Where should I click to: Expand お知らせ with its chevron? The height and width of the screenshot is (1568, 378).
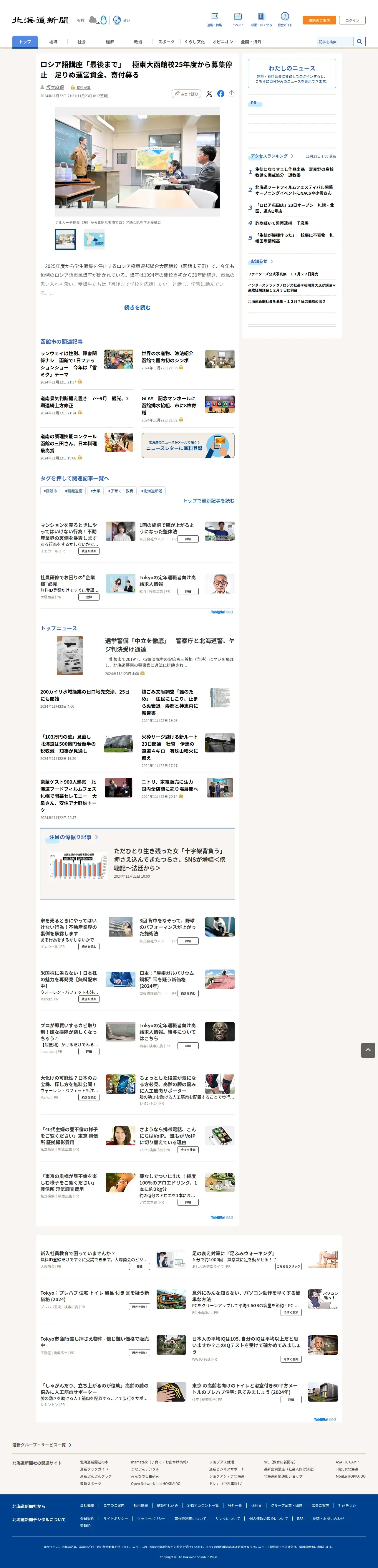coord(271,261)
